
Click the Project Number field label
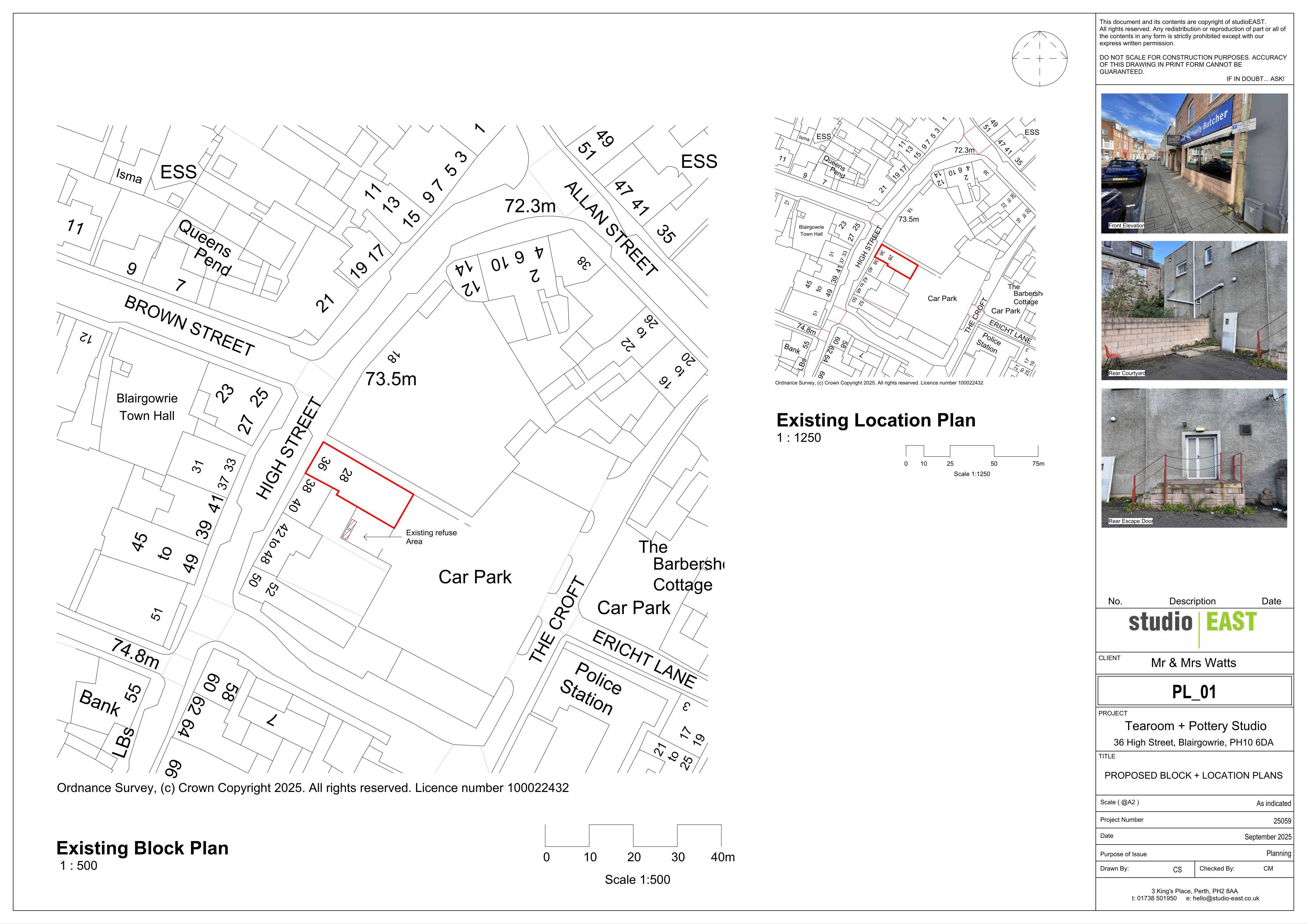tap(1121, 820)
